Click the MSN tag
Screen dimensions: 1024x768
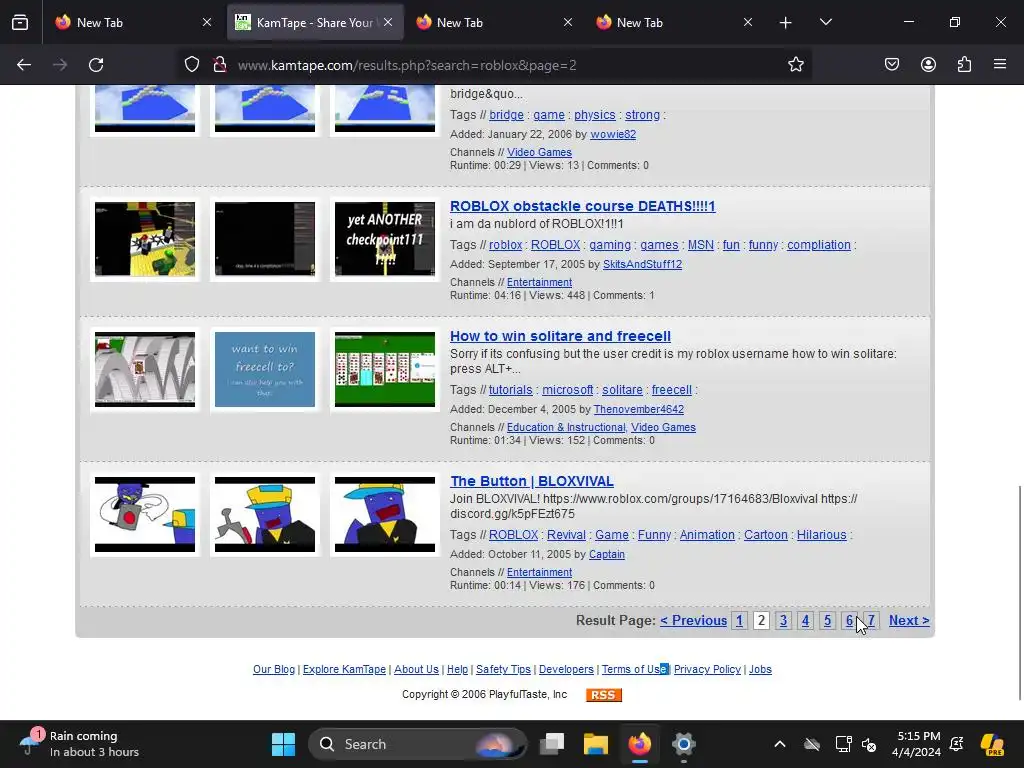pos(701,244)
